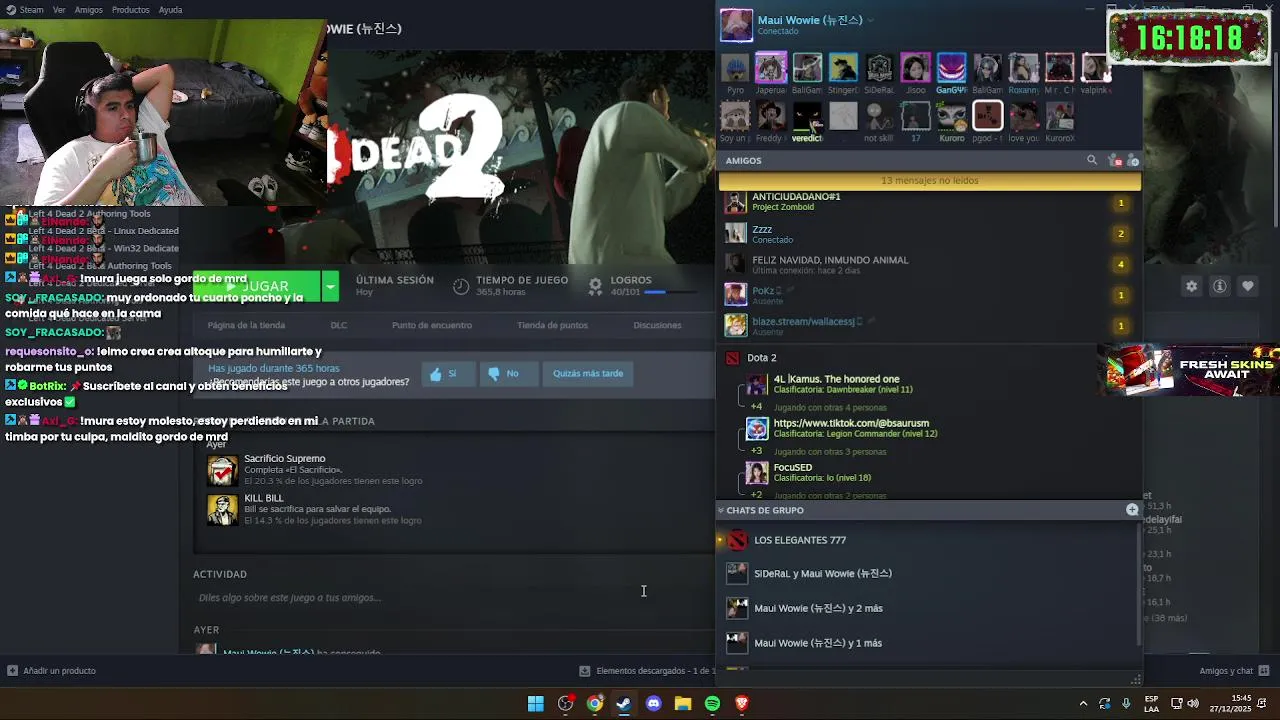Viewport: 1280px width, 720px height.
Task: Click the No thumbs-down button
Action: point(507,374)
